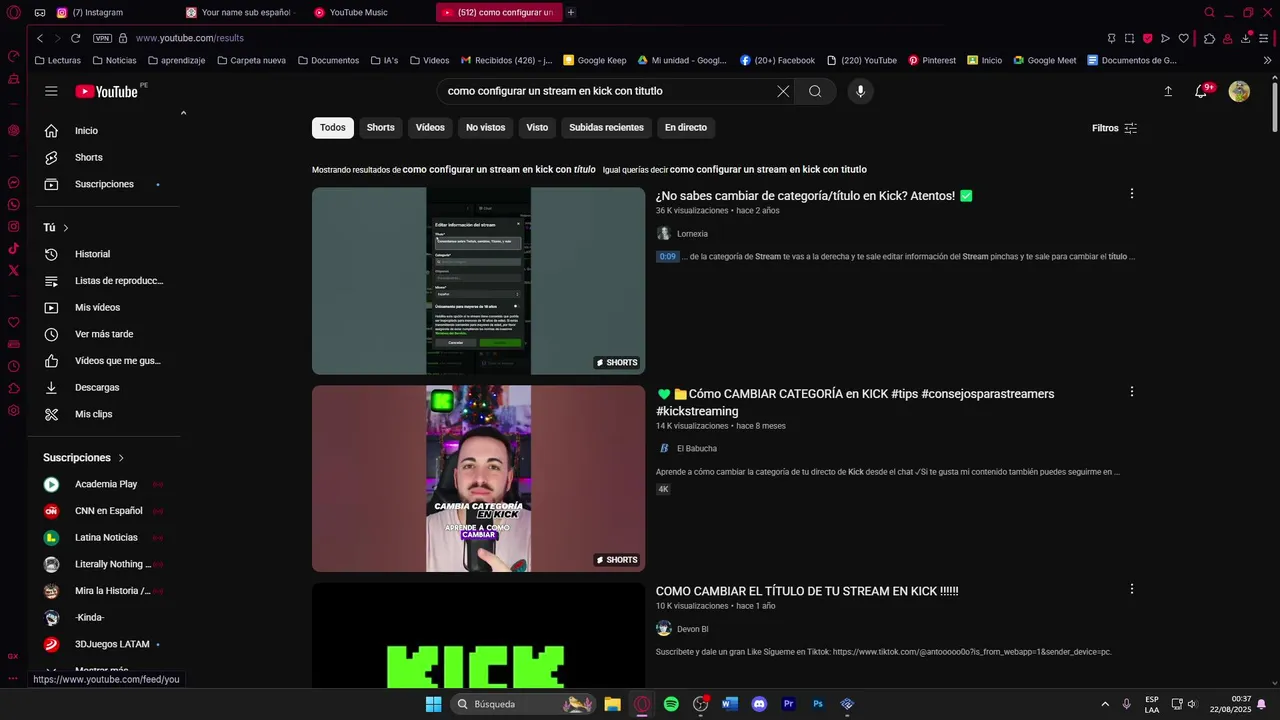Open Instagram in the Opera sidebar
The width and height of the screenshot is (1280, 720).
coord(13,226)
